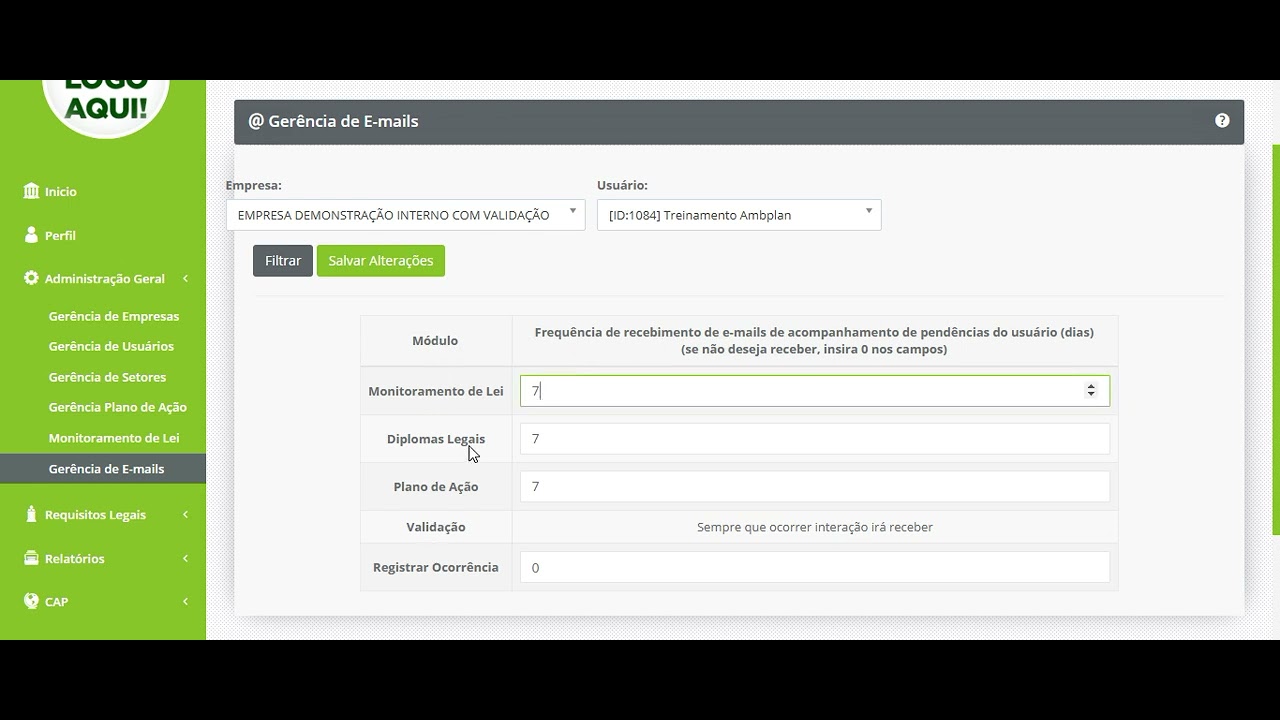Click the Registrar Ocorrência frequency field
1280x720 pixels.
(815, 568)
